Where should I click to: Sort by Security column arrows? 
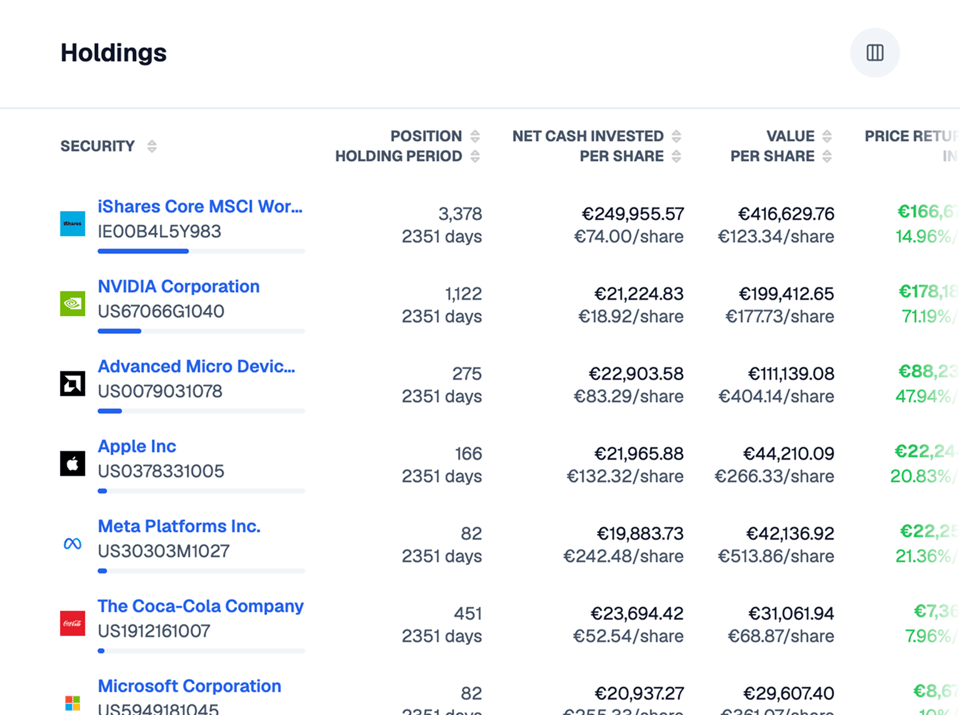[x=152, y=146]
